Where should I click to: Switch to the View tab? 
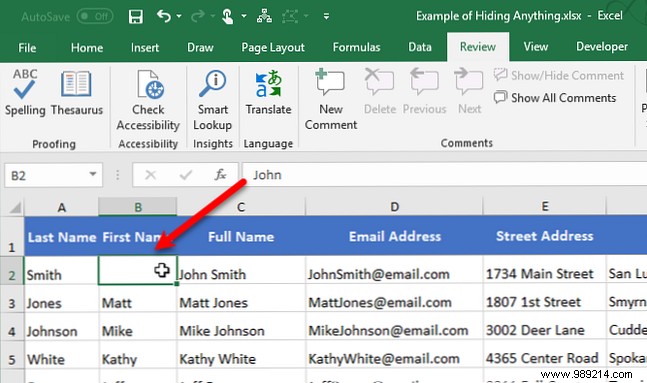536,47
